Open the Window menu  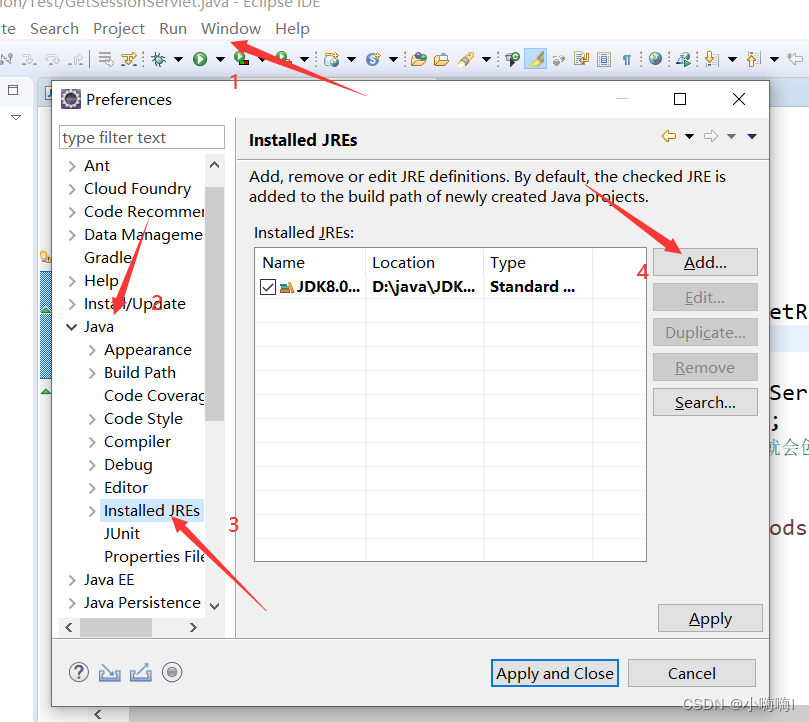pos(231,28)
